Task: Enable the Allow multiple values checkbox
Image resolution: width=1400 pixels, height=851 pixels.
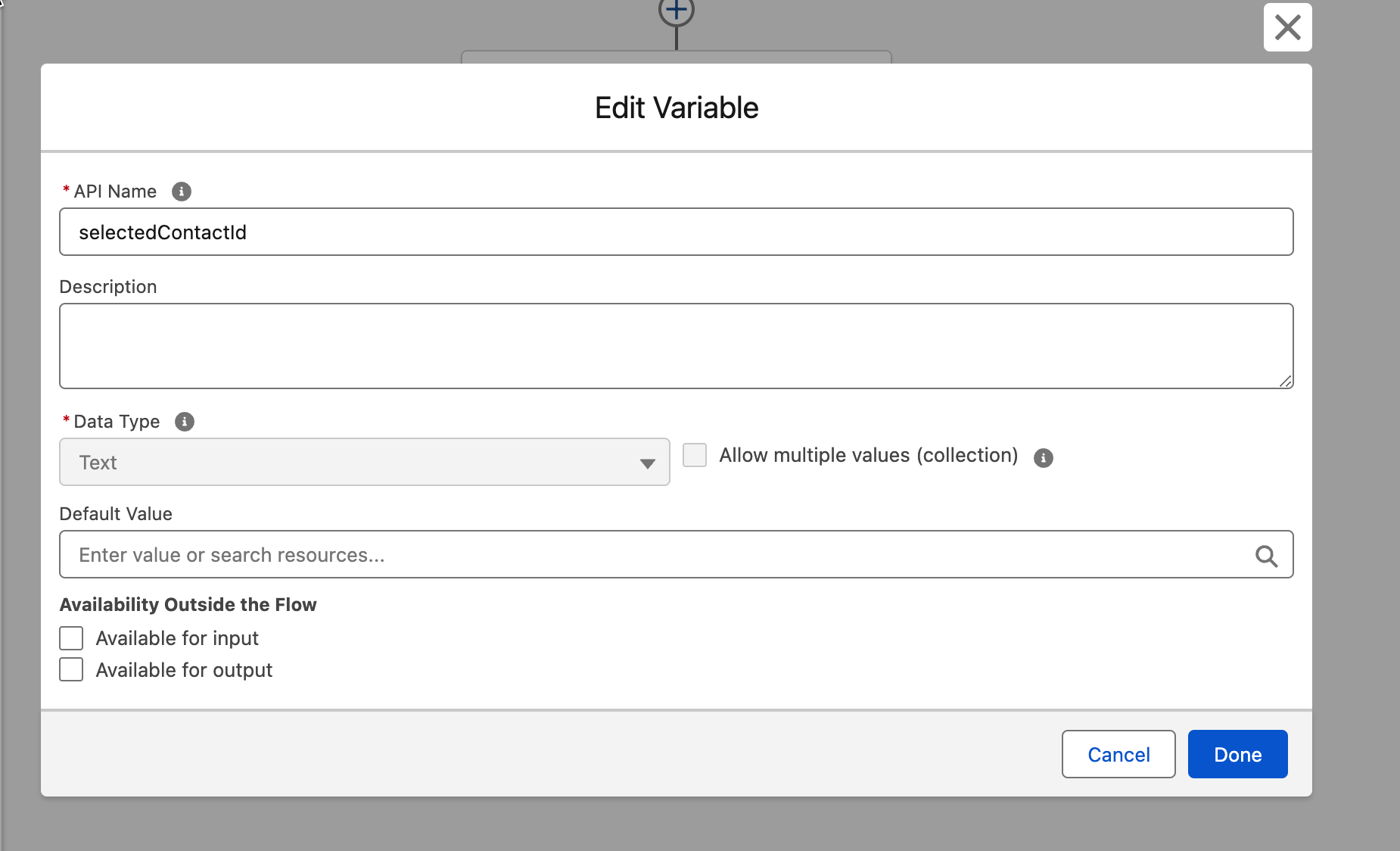Action: [695, 455]
